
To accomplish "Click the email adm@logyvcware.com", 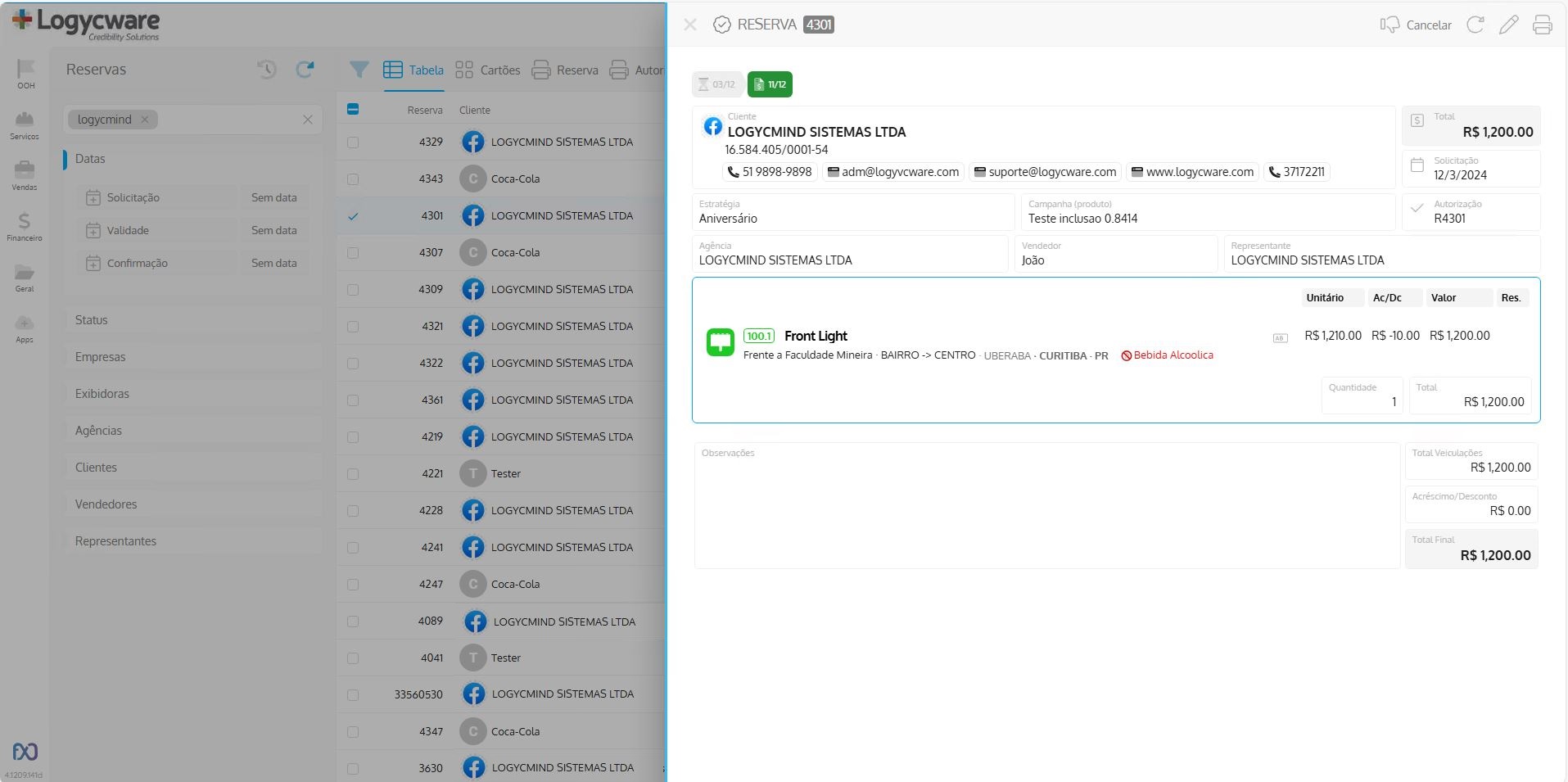I will coord(892,172).
